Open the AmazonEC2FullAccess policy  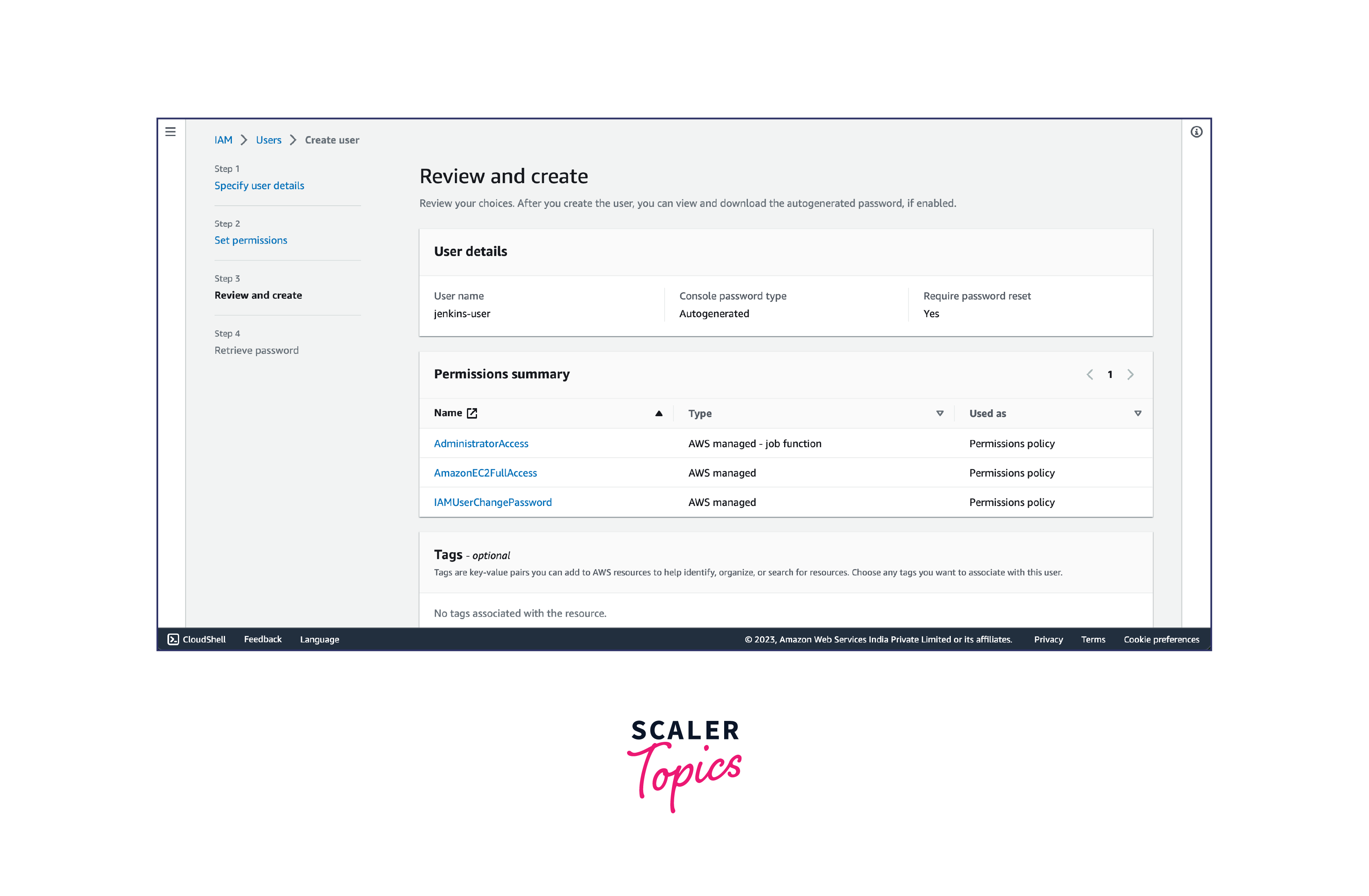pos(485,473)
